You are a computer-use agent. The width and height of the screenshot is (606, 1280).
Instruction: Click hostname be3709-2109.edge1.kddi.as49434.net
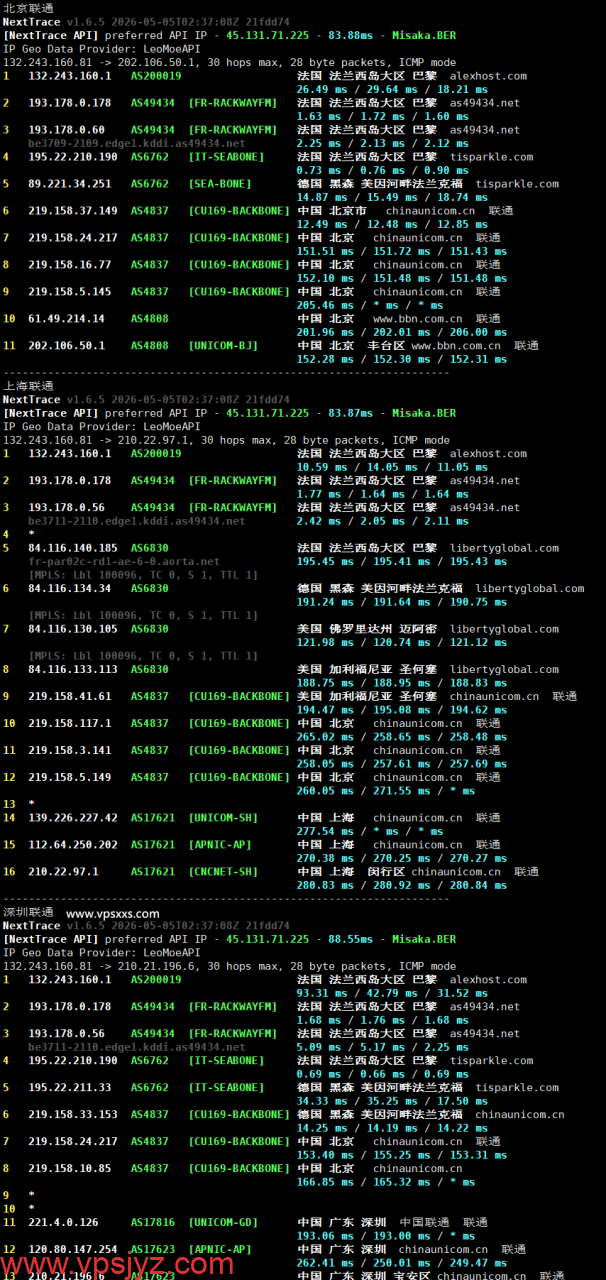[136, 144]
